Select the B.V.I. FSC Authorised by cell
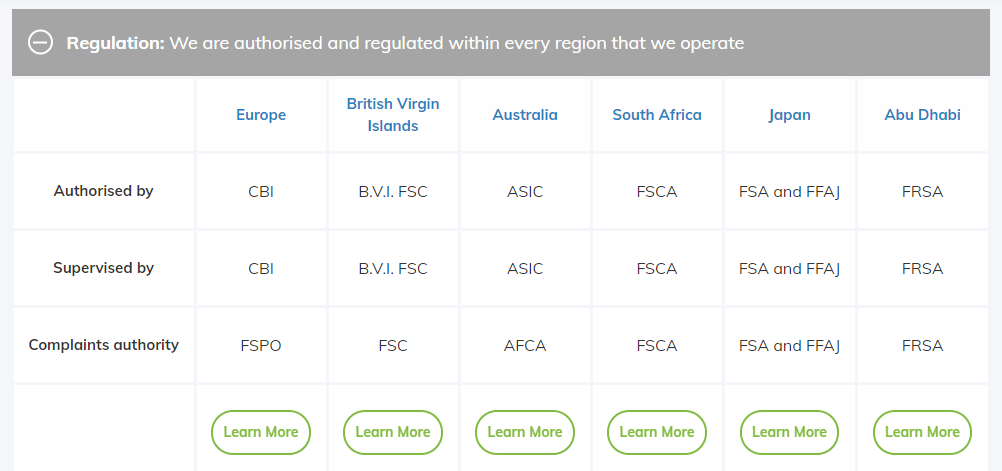This screenshot has width=1002, height=471. pos(393,192)
